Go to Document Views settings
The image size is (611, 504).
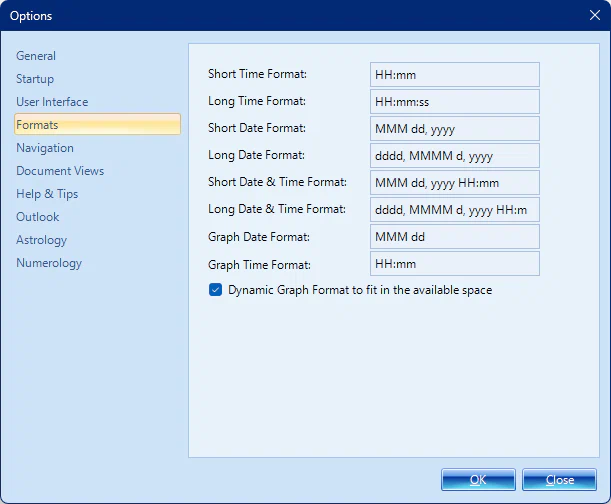coord(60,171)
